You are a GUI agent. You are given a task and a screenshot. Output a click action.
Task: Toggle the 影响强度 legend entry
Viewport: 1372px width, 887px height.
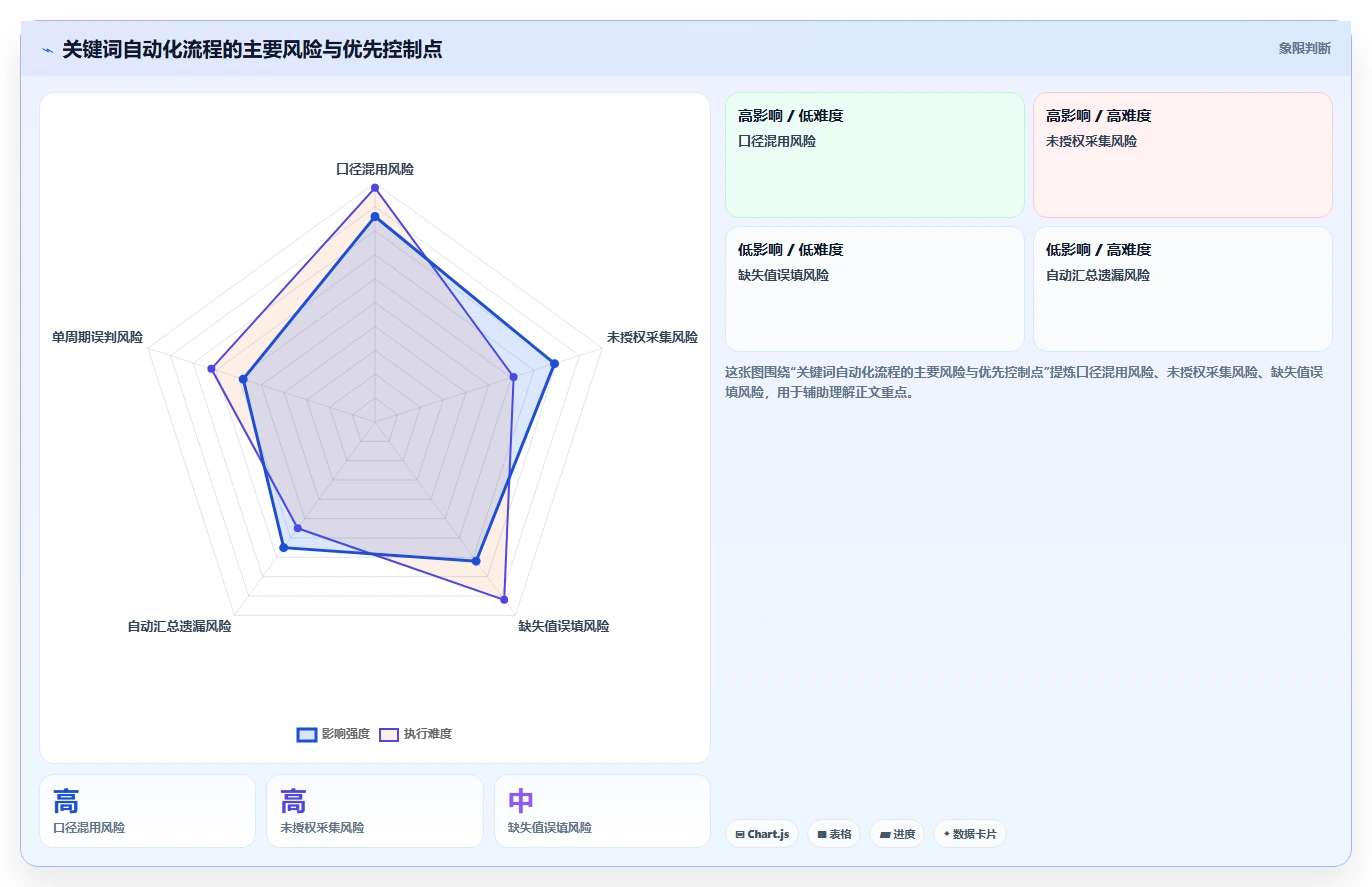[334, 734]
